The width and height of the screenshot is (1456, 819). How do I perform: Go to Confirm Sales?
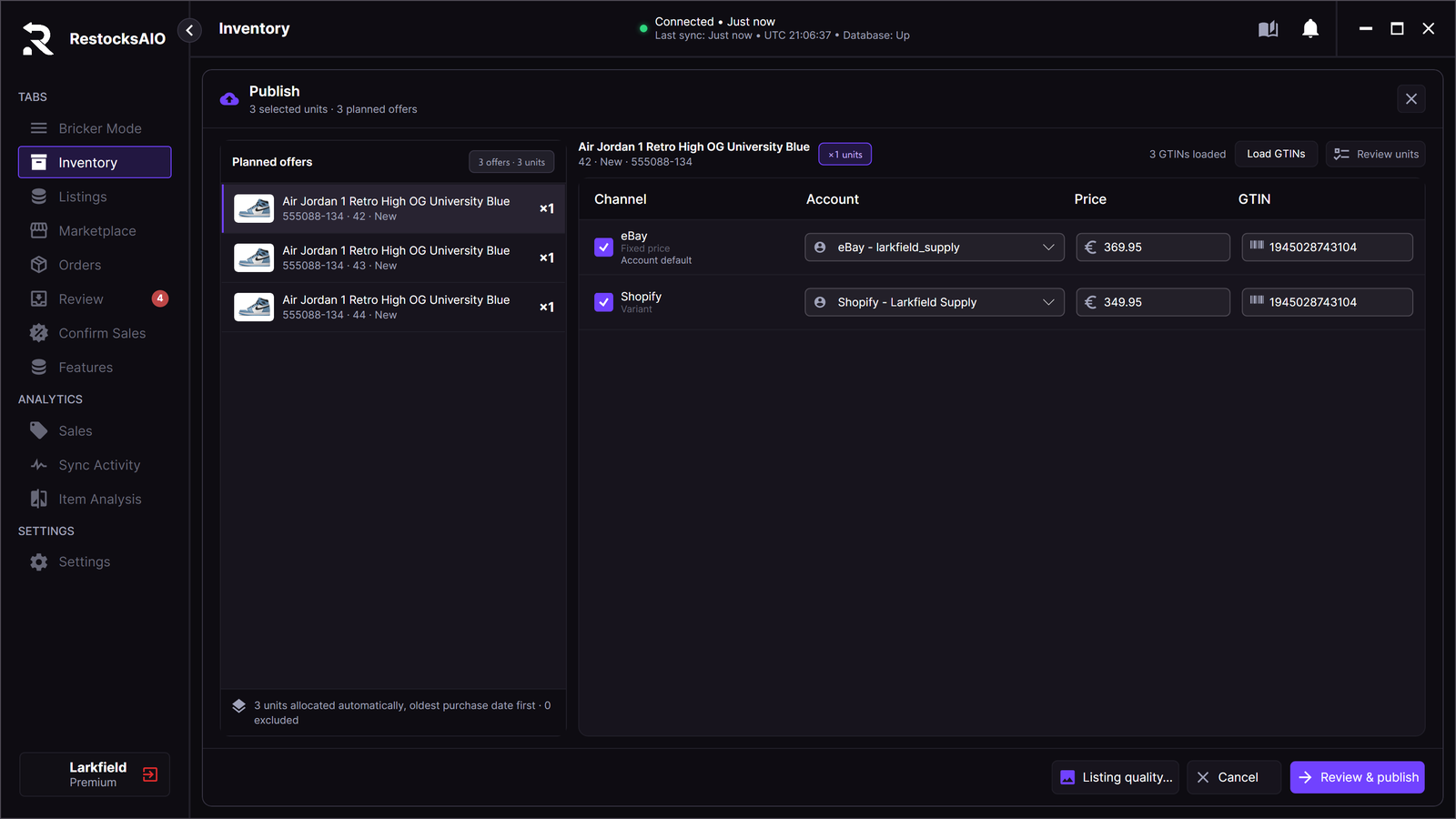[x=95, y=333]
